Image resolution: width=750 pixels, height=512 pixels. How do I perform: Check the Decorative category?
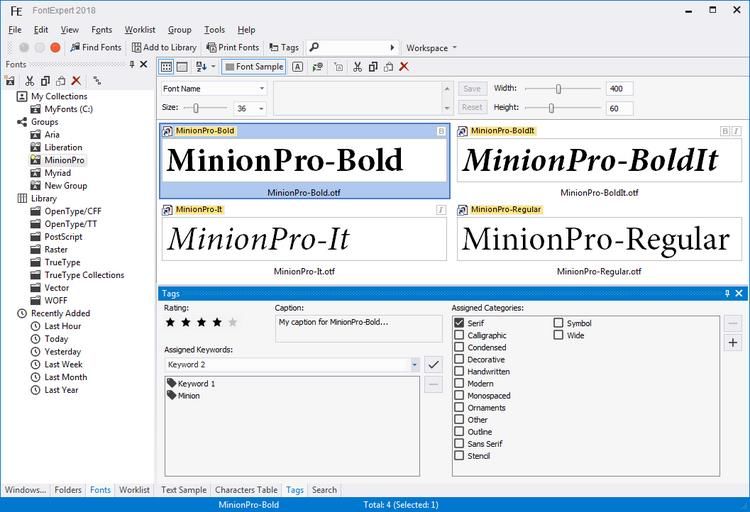459,359
